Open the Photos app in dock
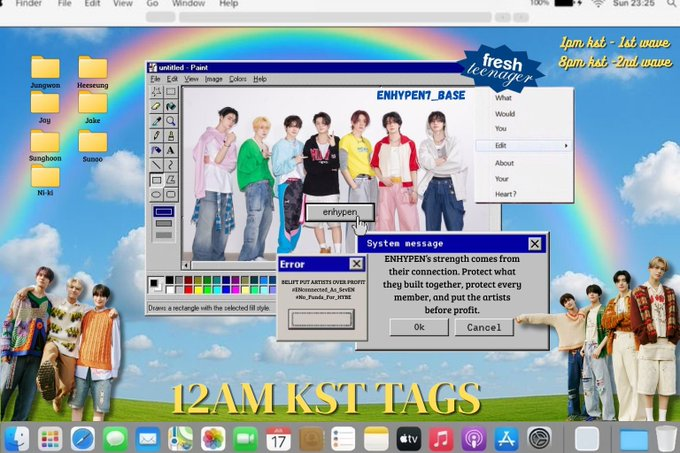 pyautogui.click(x=213, y=439)
